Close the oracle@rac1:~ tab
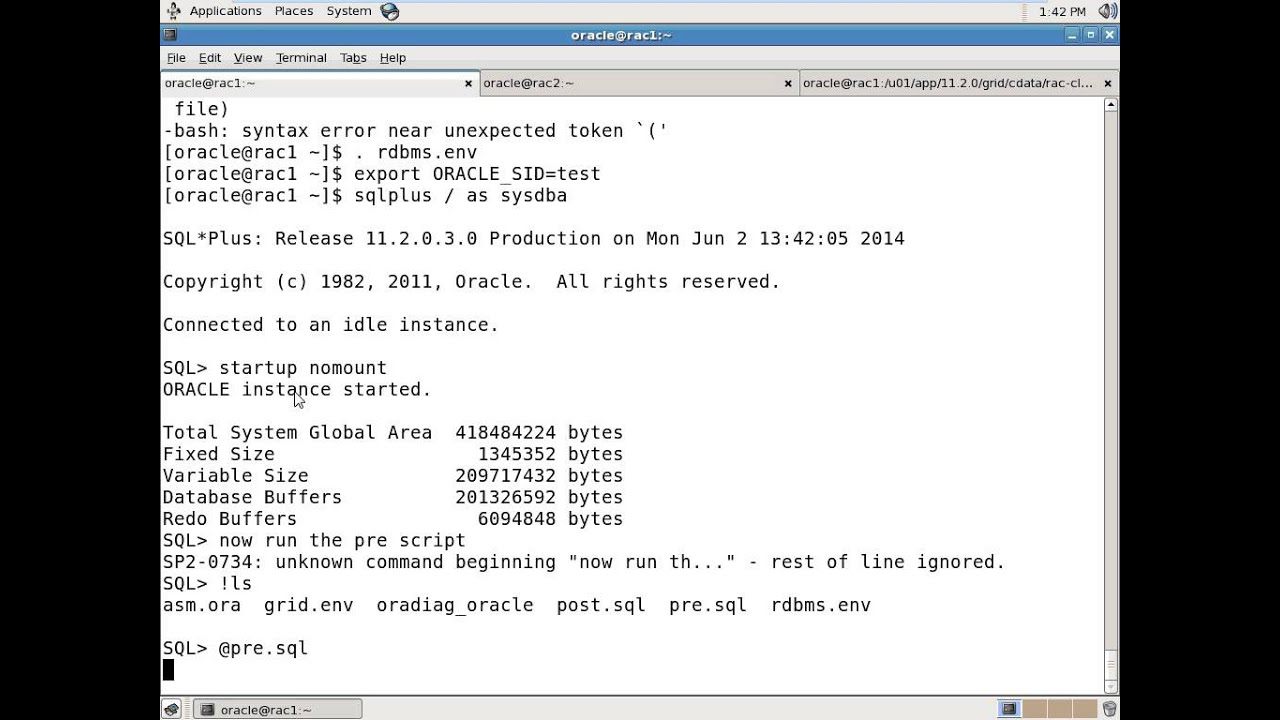Screen dimensions: 1280x720 [468, 83]
